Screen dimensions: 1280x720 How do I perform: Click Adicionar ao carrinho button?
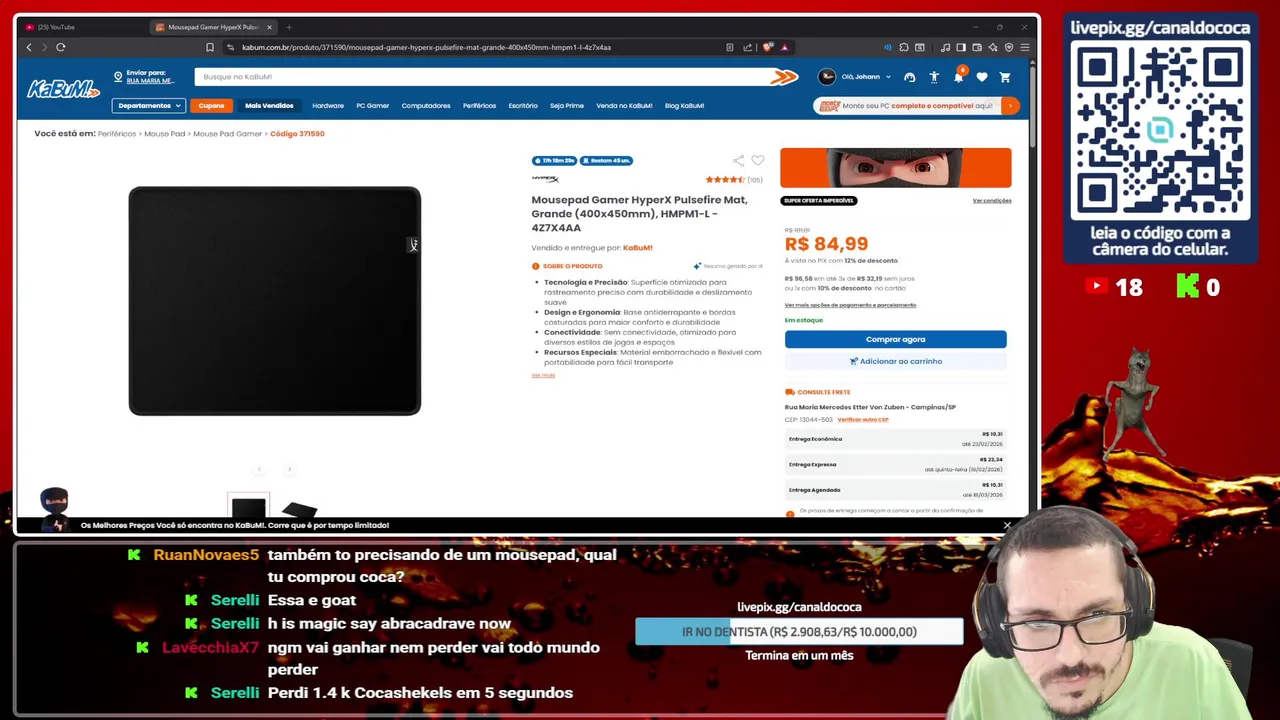(896, 361)
